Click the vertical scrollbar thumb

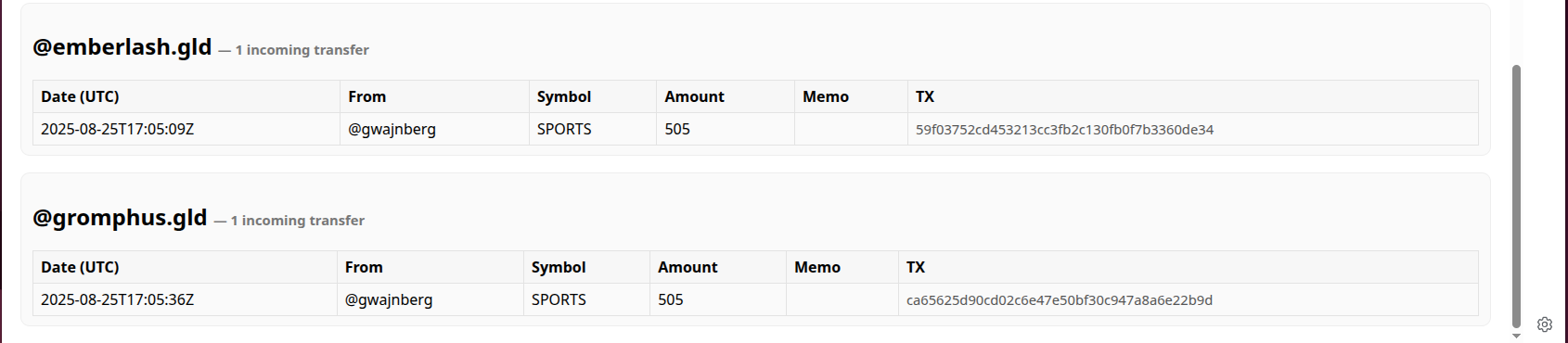pyautogui.click(x=1517, y=197)
